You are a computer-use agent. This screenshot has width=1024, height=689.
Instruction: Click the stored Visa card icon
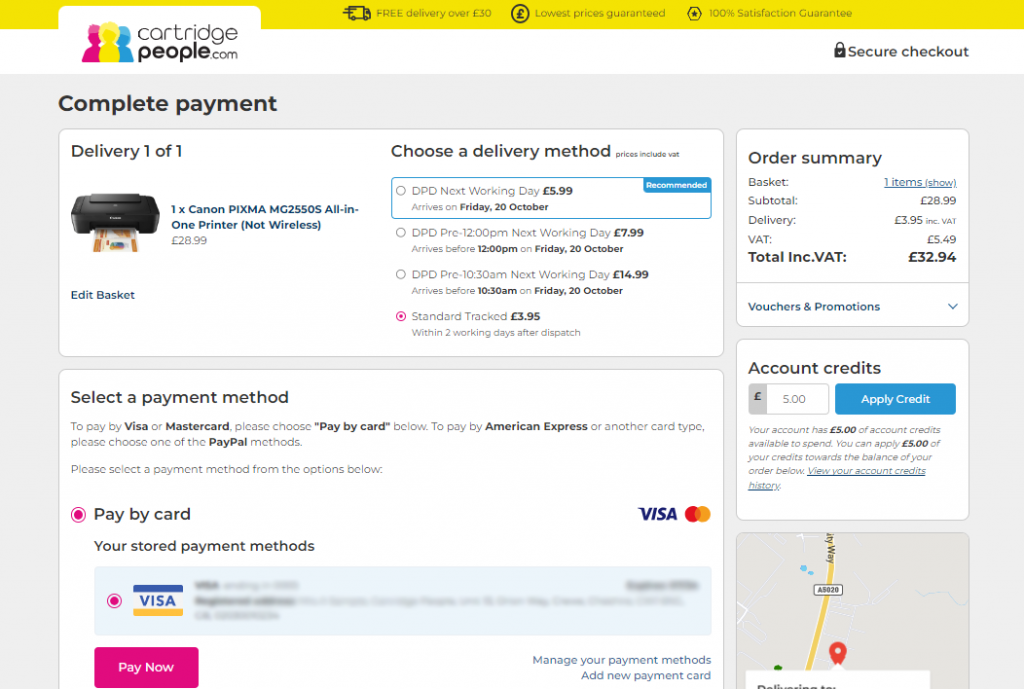[157, 601]
